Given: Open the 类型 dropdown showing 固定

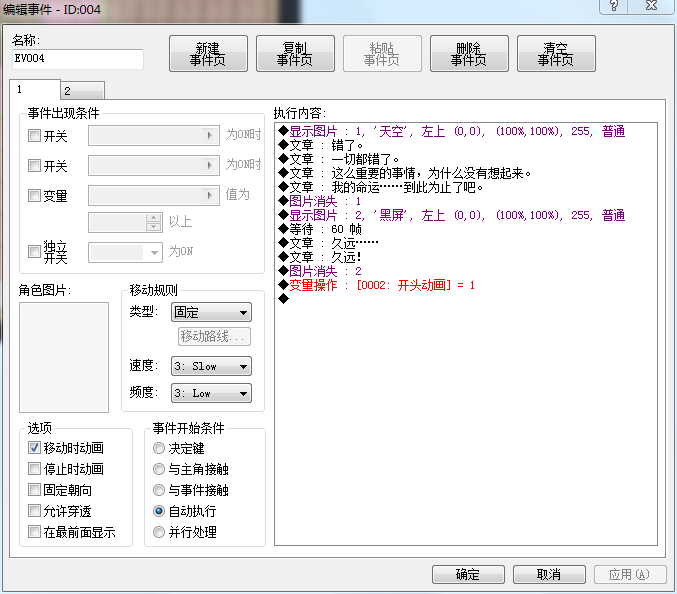Looking at the screenshot, I should [211, 312].
